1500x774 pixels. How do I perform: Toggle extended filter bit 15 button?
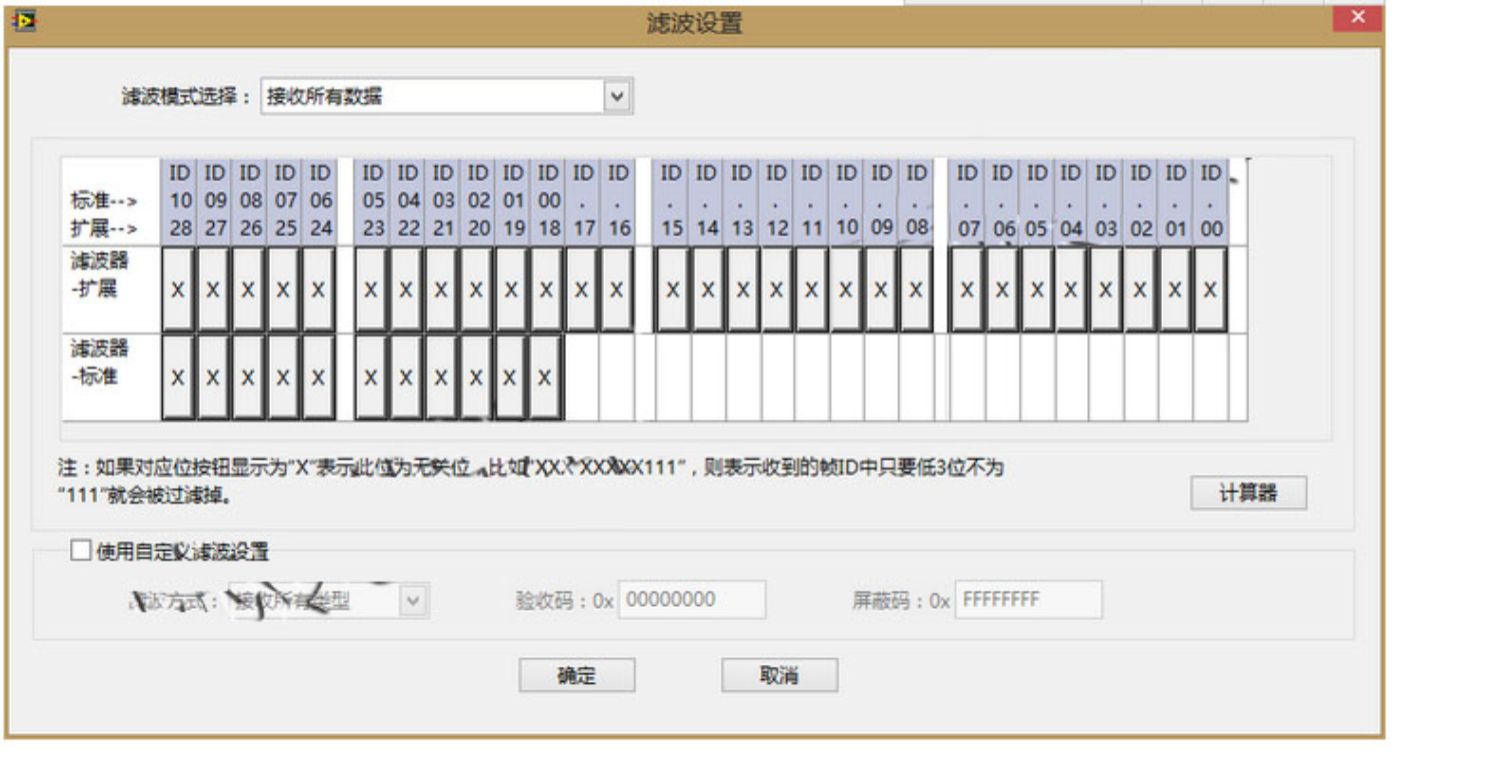coord(672,290)
